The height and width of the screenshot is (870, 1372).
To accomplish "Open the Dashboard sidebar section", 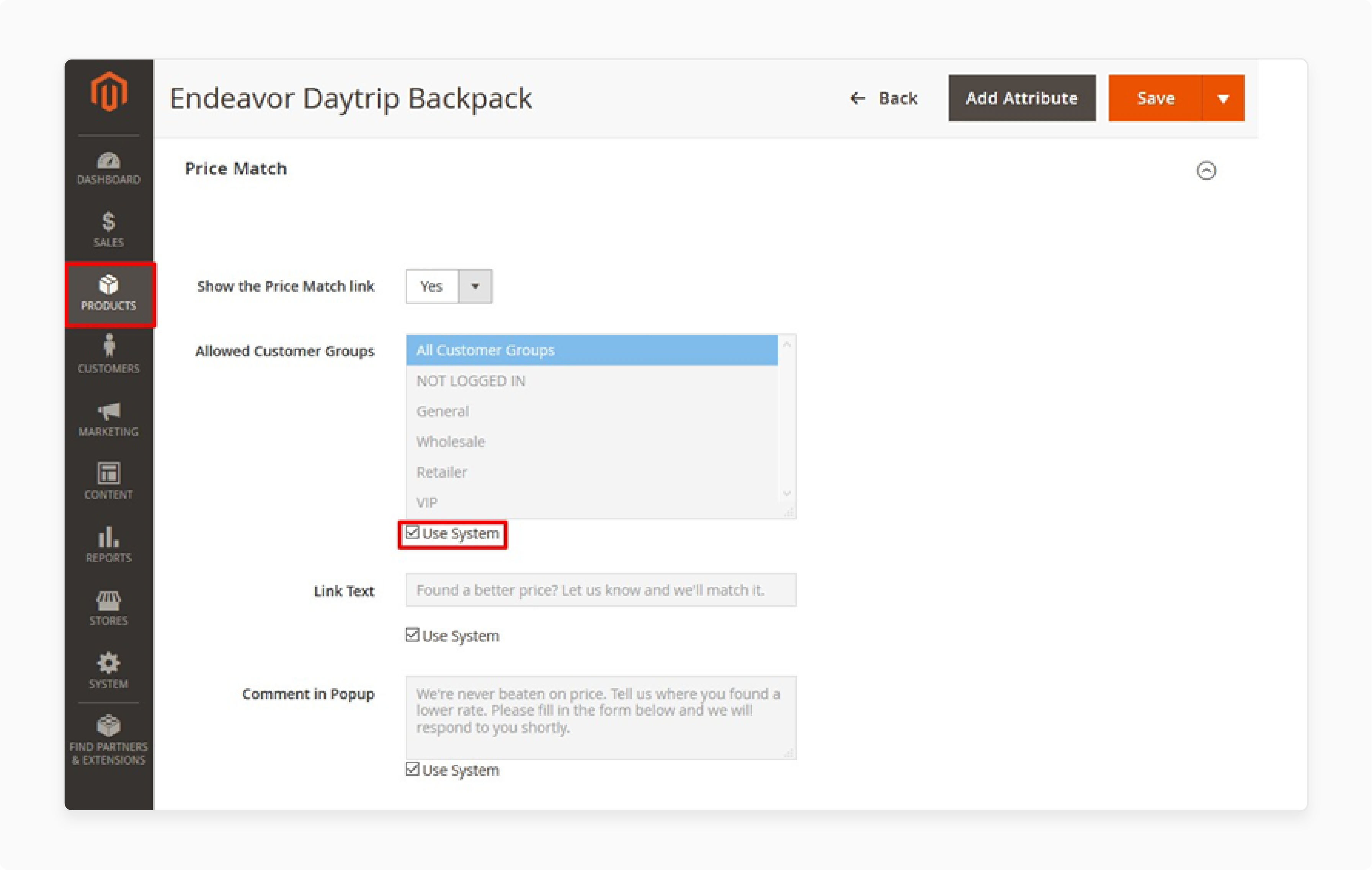I will 108,169.
